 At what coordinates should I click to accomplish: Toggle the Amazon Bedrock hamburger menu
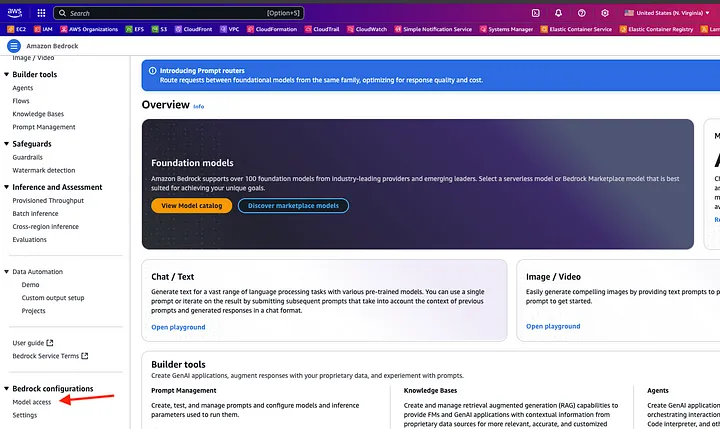(14, 46)
